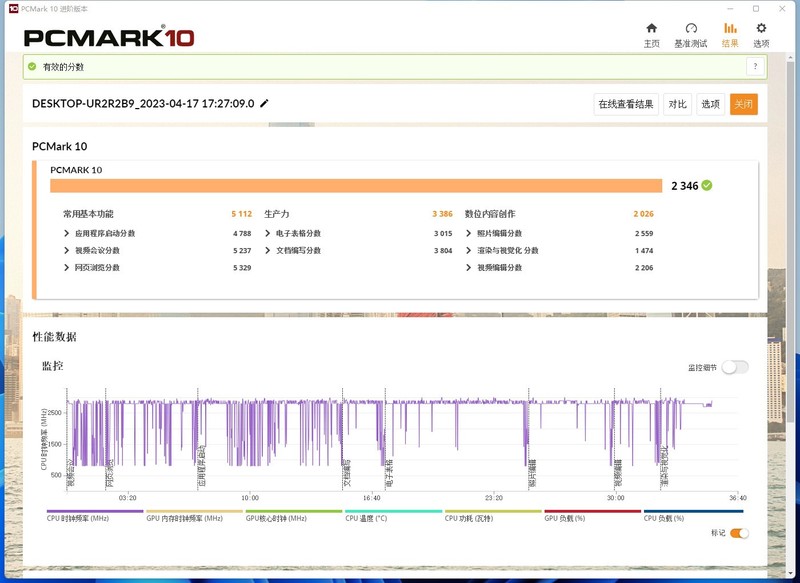
Task: Click the 在线查看结果 button
Action: click(626, 104)
